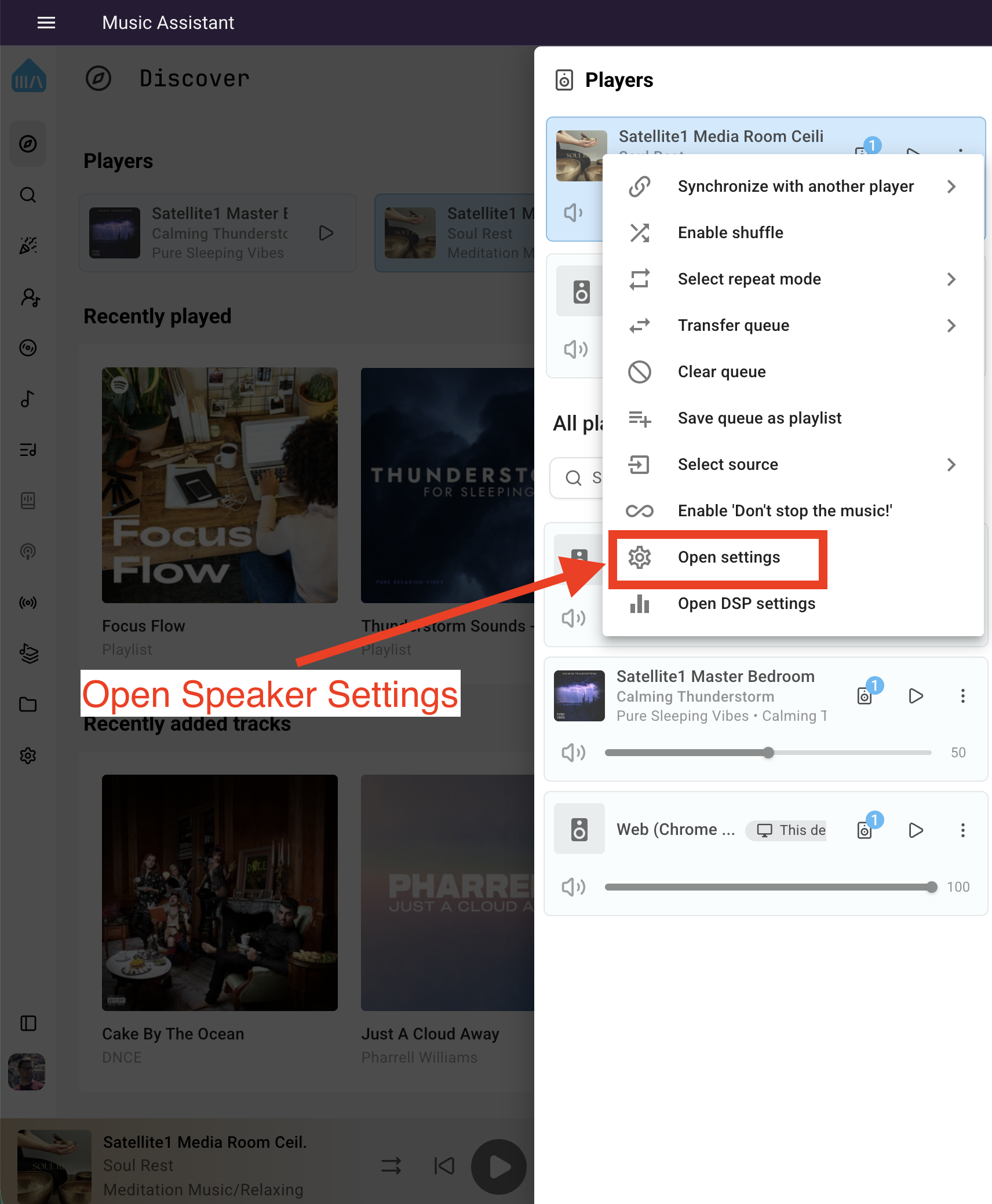The height and width of the screenshot is (1204, 992).
Task: Click the Pharrell Williams artist name
Action: 420,1057
